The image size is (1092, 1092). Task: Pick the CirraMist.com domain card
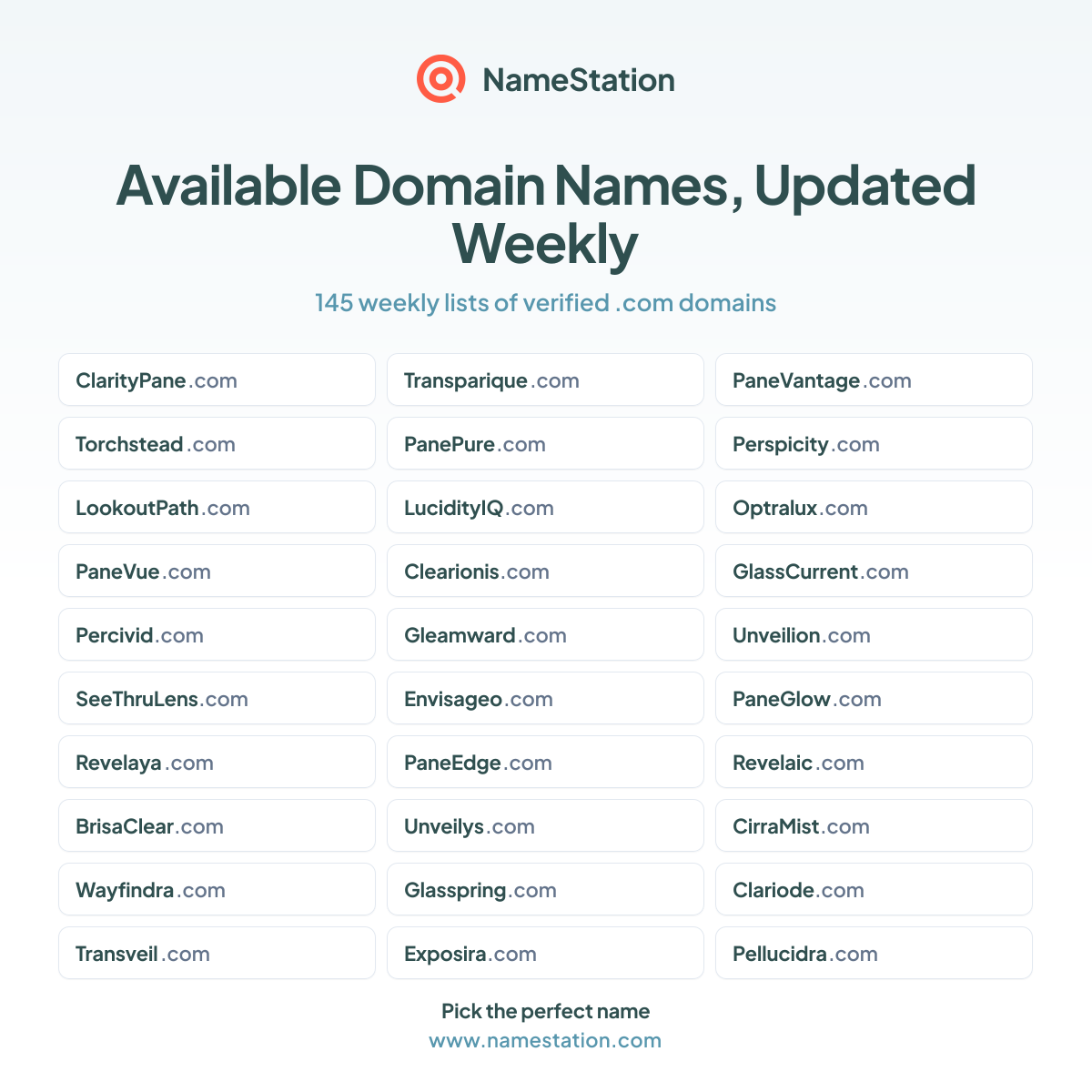tap(874, 825)
